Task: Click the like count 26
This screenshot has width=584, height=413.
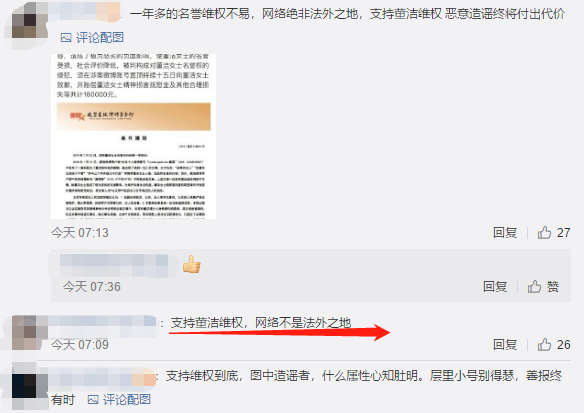Action: tap(564, 345)
